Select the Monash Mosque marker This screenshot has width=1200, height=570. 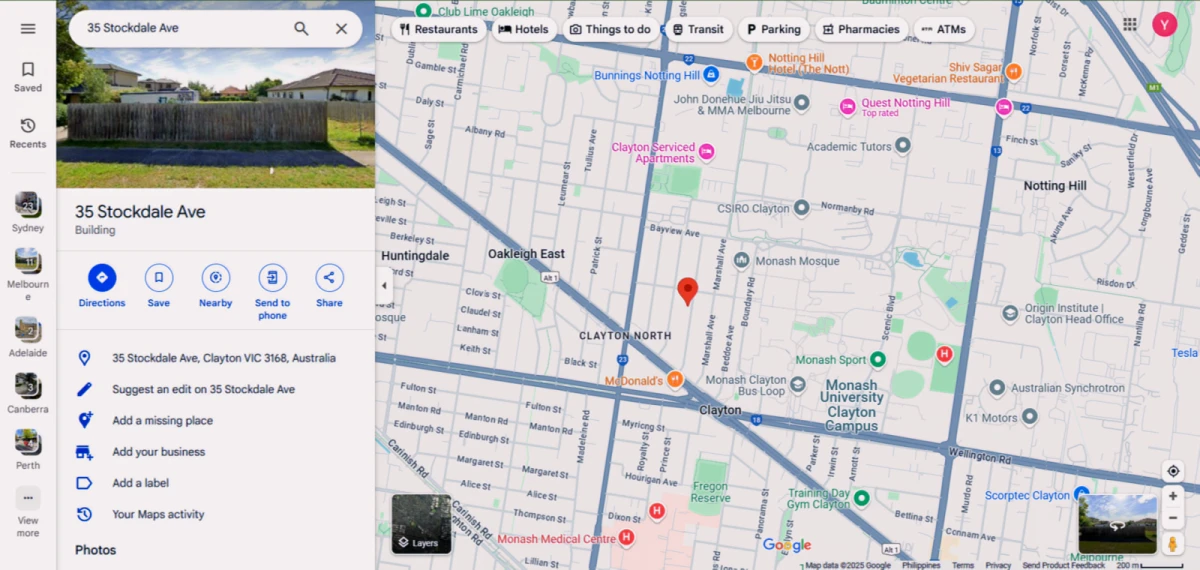tap(741, 260)
